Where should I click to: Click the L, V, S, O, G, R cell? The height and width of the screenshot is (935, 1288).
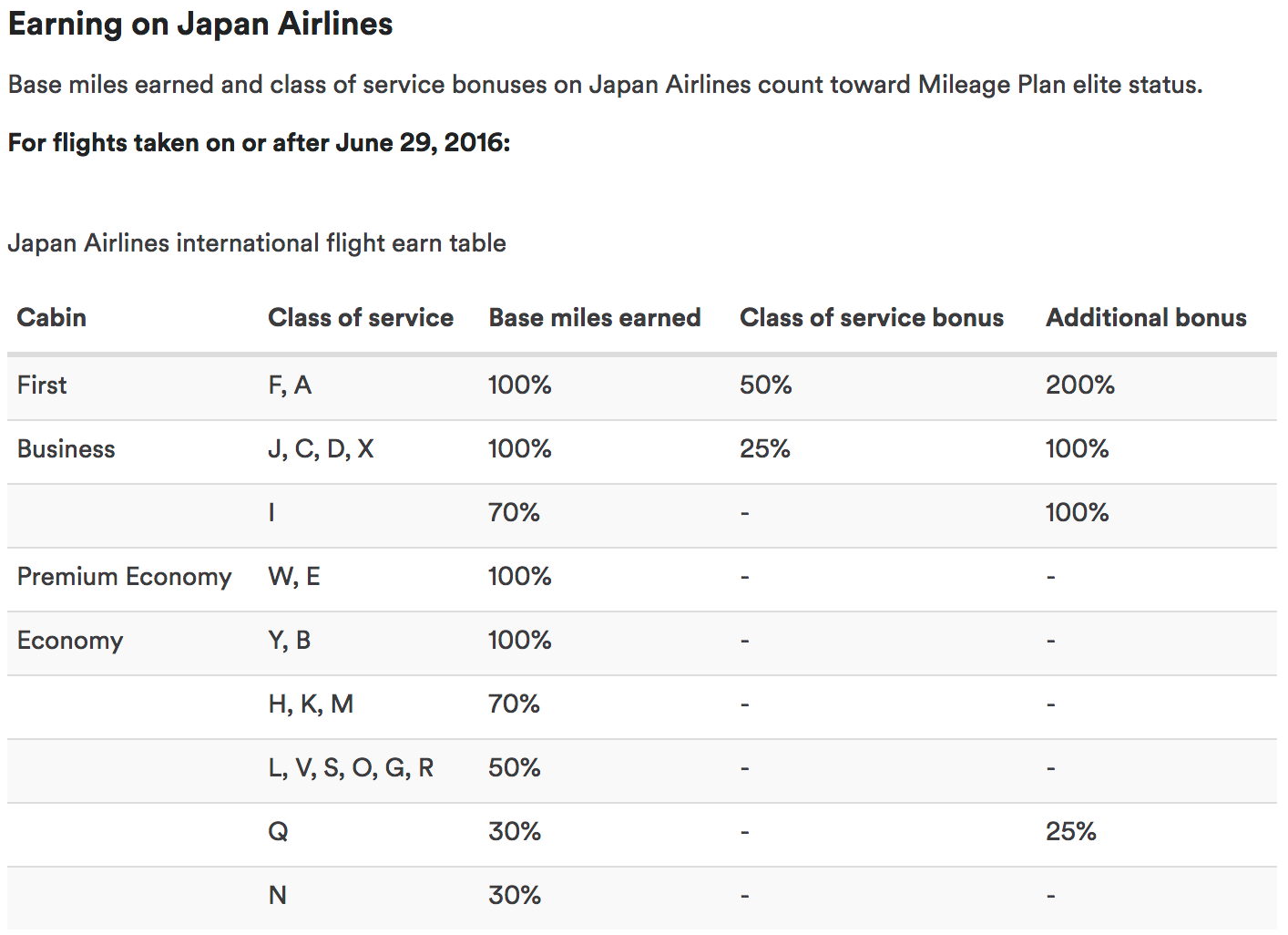pos(351,767)
